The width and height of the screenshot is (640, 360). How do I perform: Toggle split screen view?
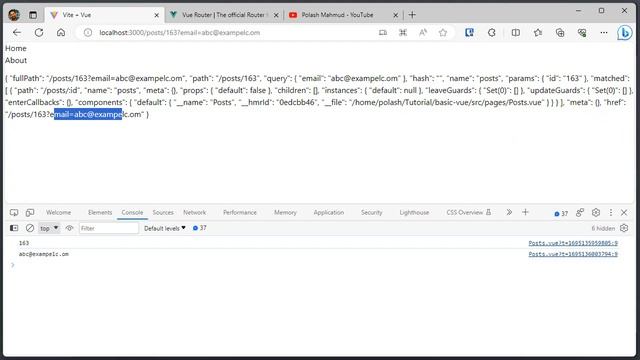[516, 33]
